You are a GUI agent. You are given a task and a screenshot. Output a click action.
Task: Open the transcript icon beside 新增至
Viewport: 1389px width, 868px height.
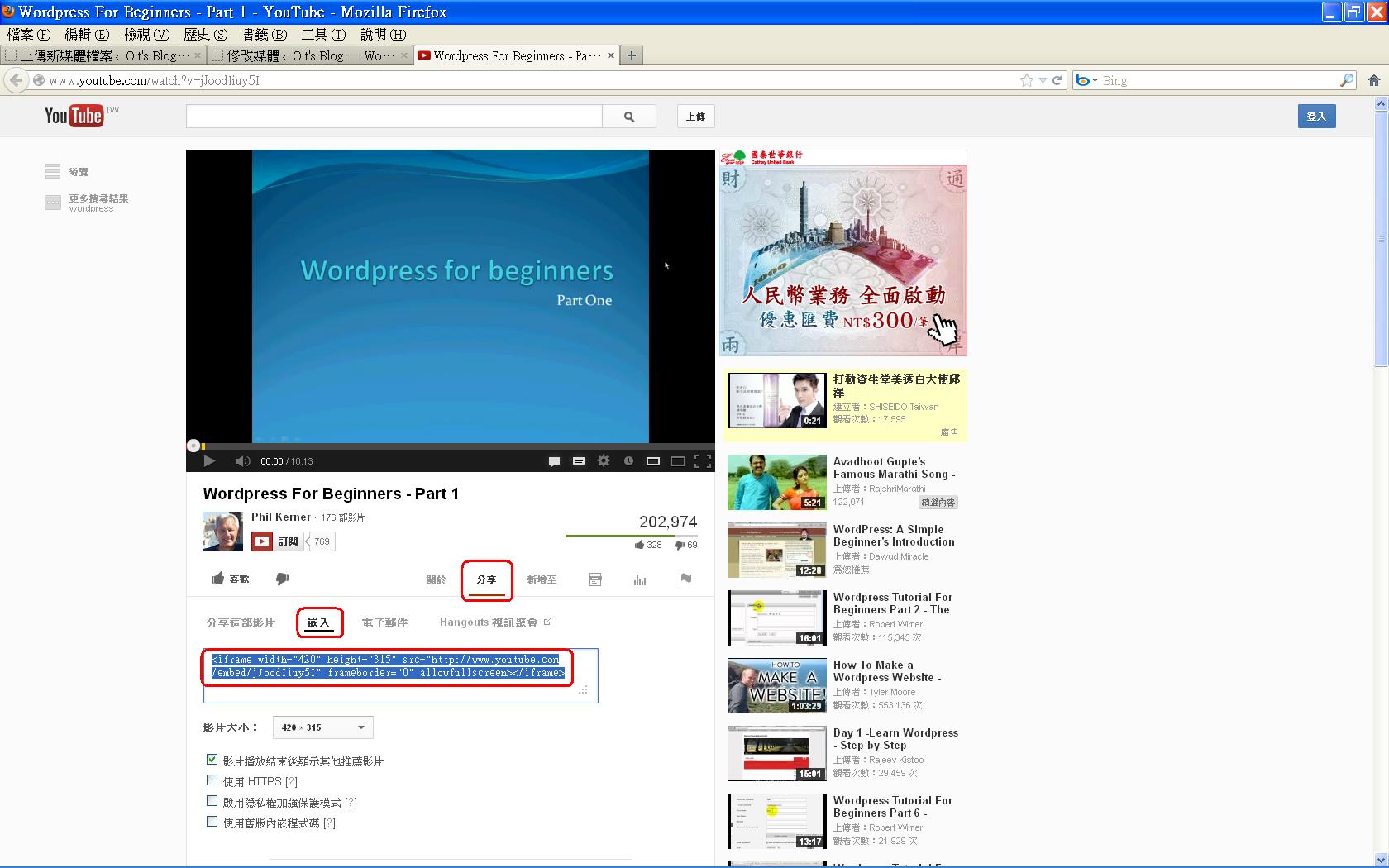[595, 579]
